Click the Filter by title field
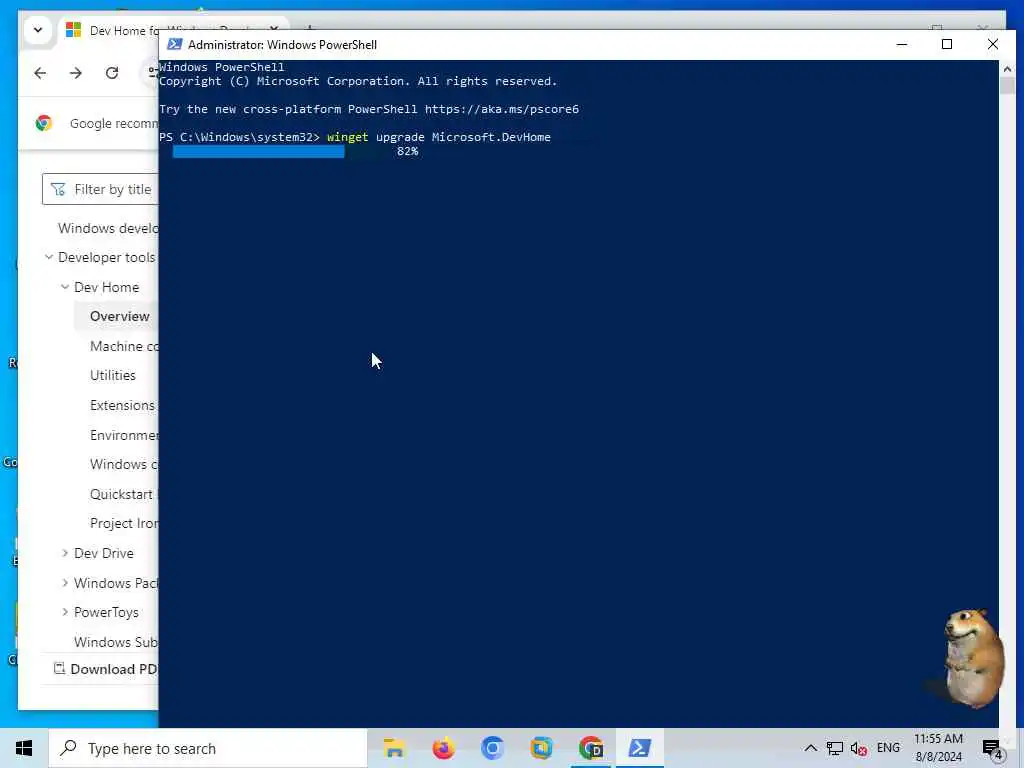The image size is (1024, 768). 100,189
